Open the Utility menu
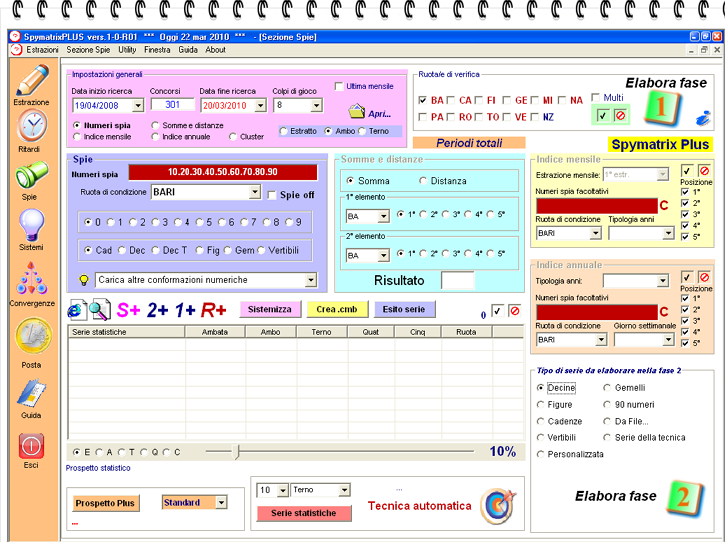This screenshot has width=727, height=542. [127, 50]
